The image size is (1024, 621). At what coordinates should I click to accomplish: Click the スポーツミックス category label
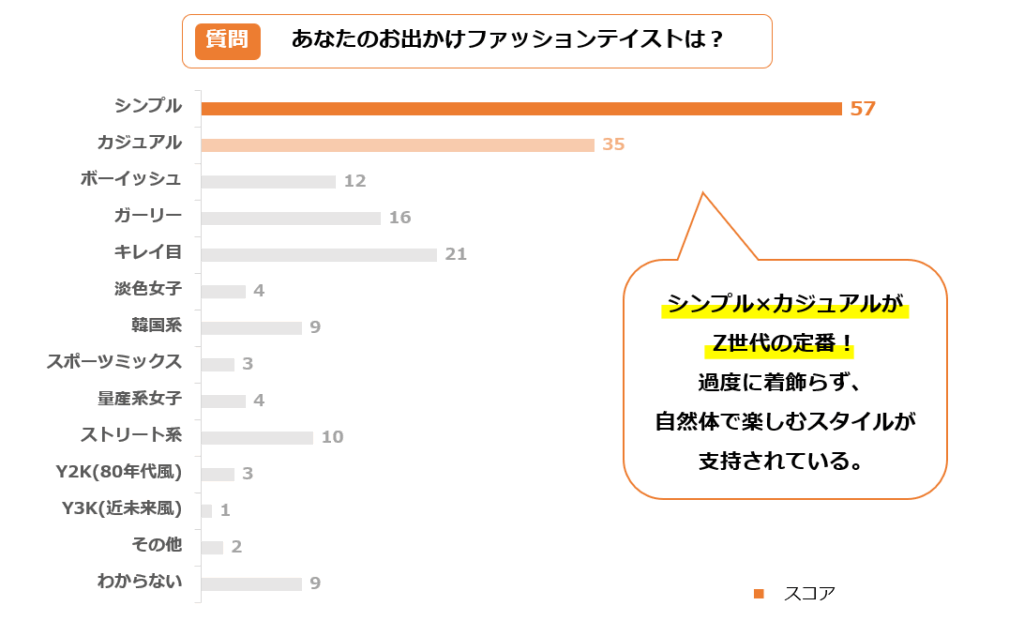114,362
